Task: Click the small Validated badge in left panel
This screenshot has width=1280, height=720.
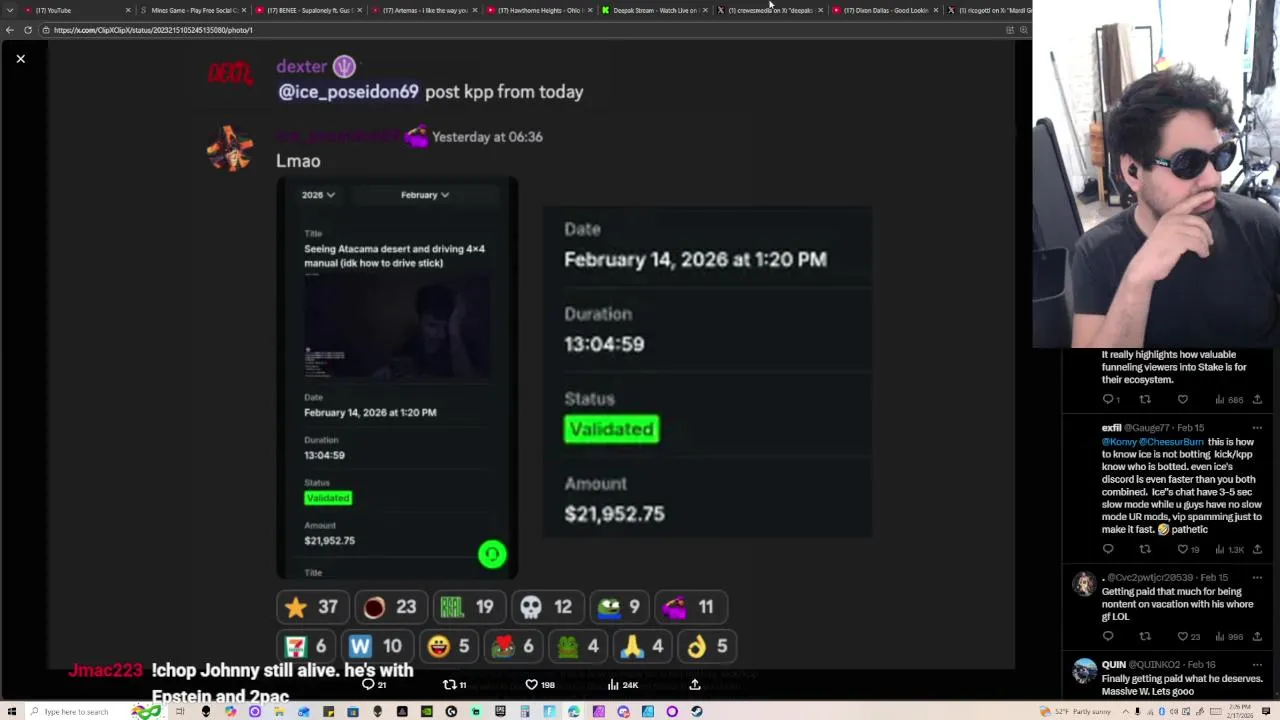Action: click(328, 498)
